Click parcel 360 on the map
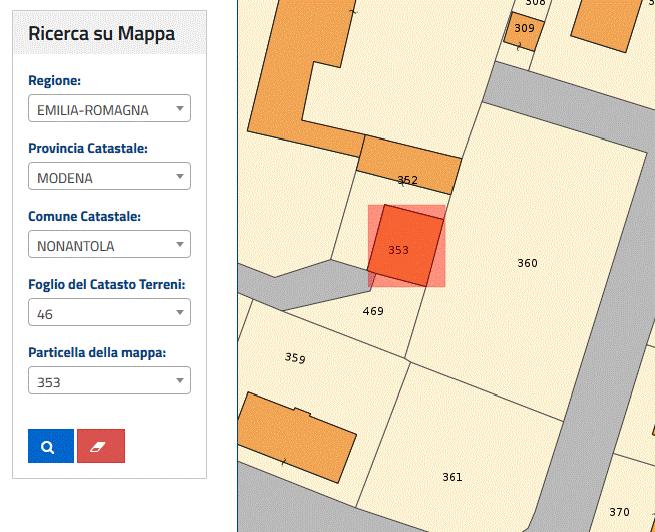 pyautogui.click(x=527, y=263)
